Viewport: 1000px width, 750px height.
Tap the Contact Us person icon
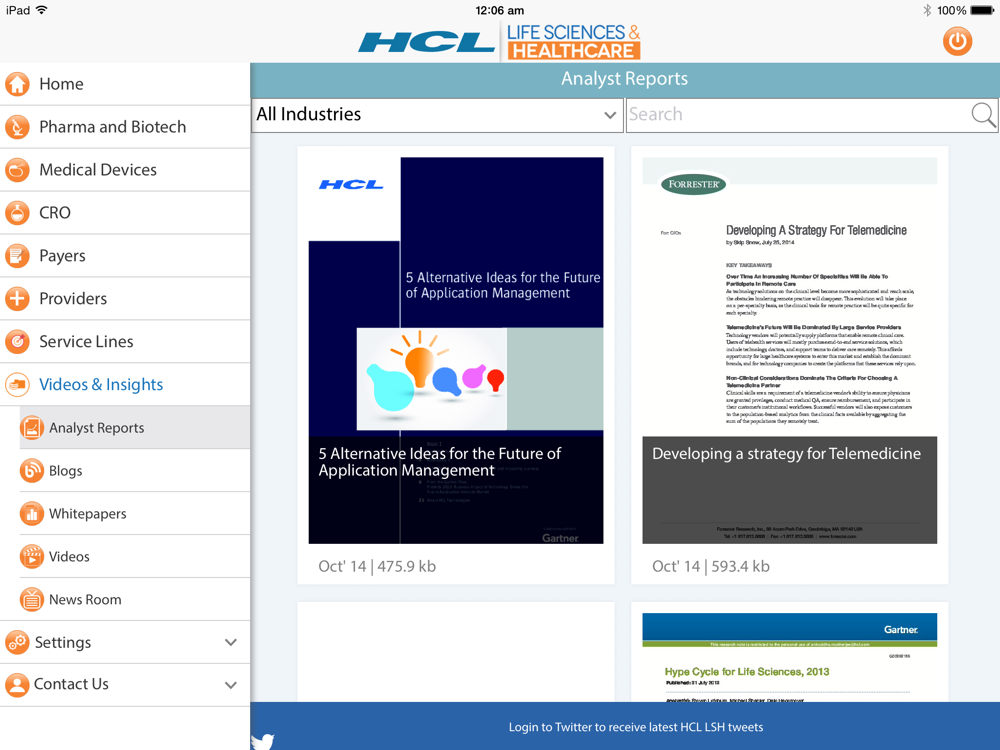click(17, 685)
